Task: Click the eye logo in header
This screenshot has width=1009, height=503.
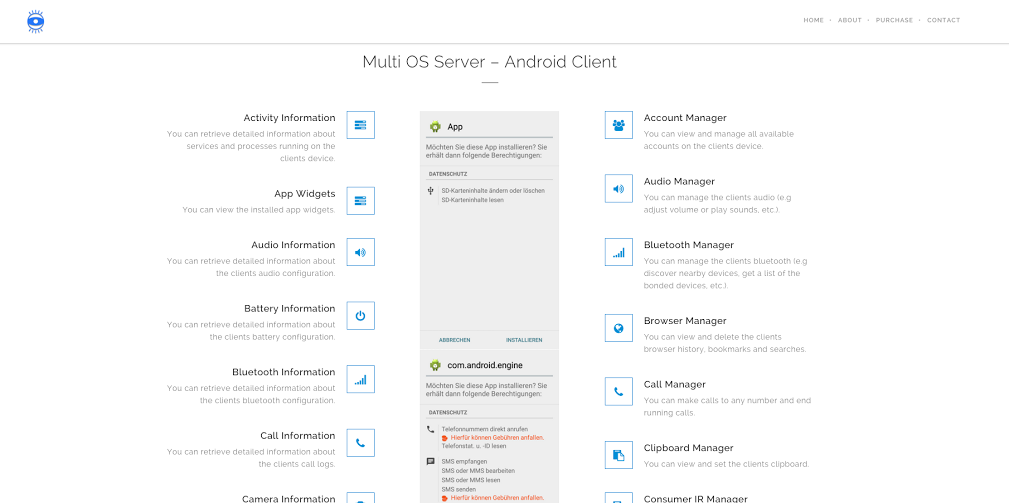Action: 36,21
